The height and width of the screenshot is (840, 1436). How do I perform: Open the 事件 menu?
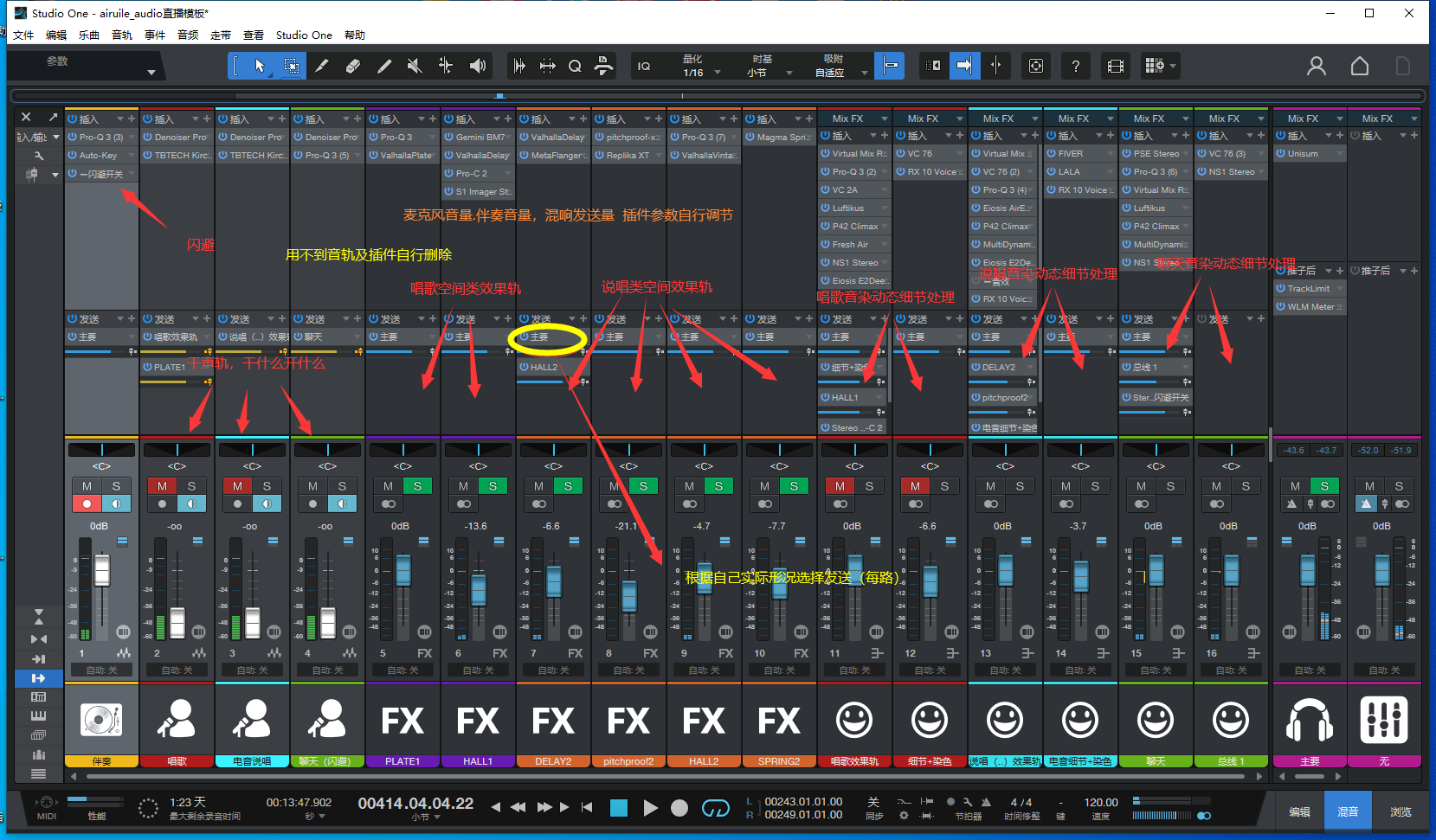click(x=155, y=35)
